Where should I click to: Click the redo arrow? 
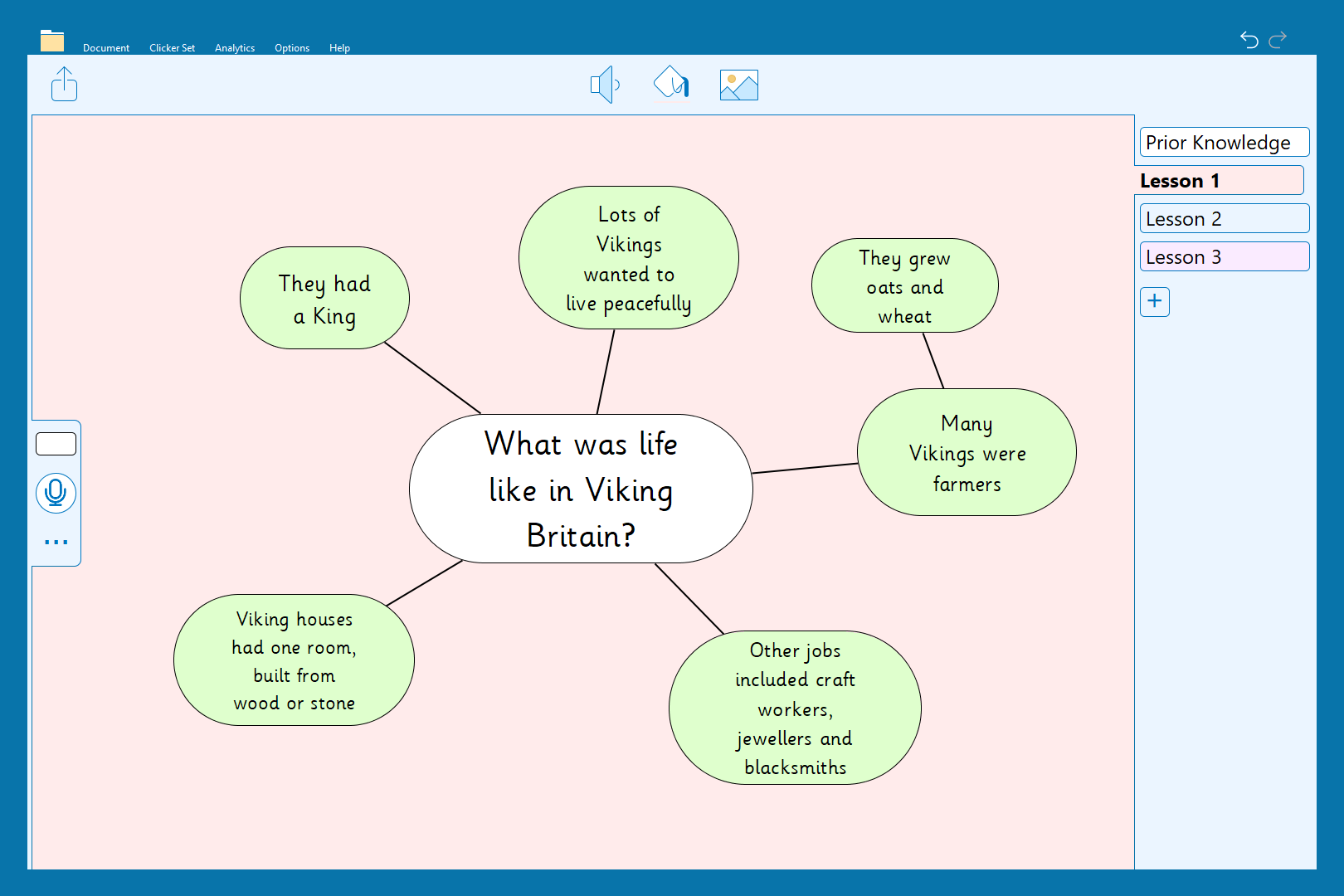click(1278, 39)
